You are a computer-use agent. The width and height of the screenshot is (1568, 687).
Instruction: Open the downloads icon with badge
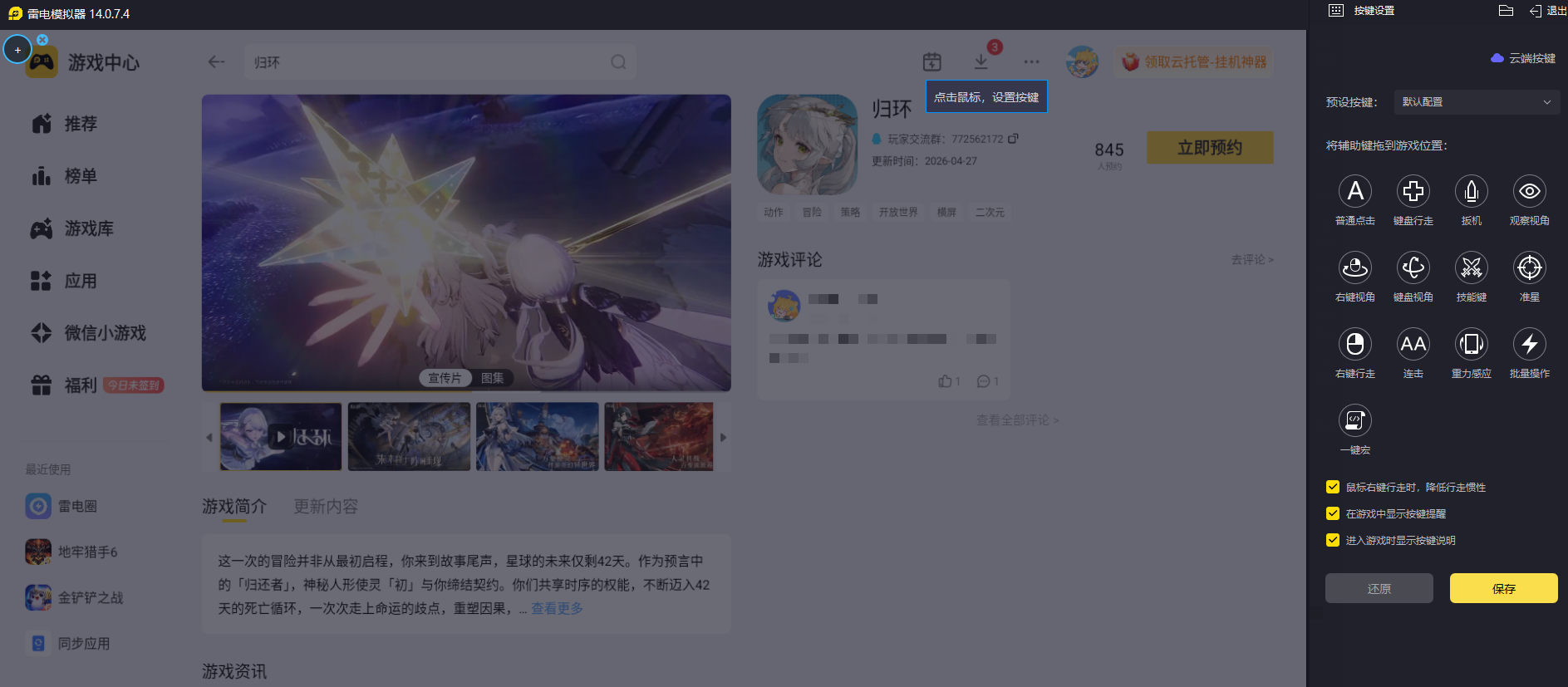pos(981,61)
